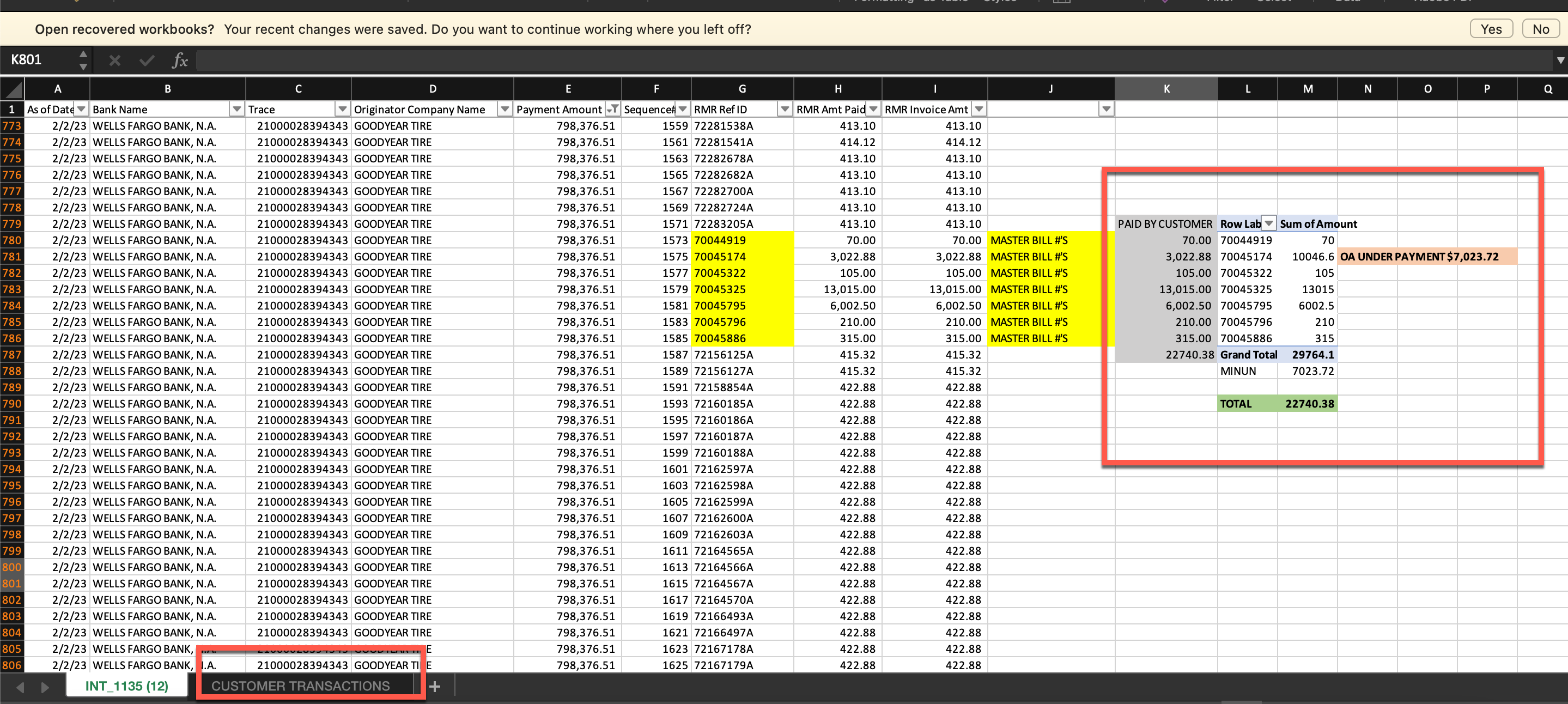Open the Row Labels pivot dropdown

[x=1268, y=223]
